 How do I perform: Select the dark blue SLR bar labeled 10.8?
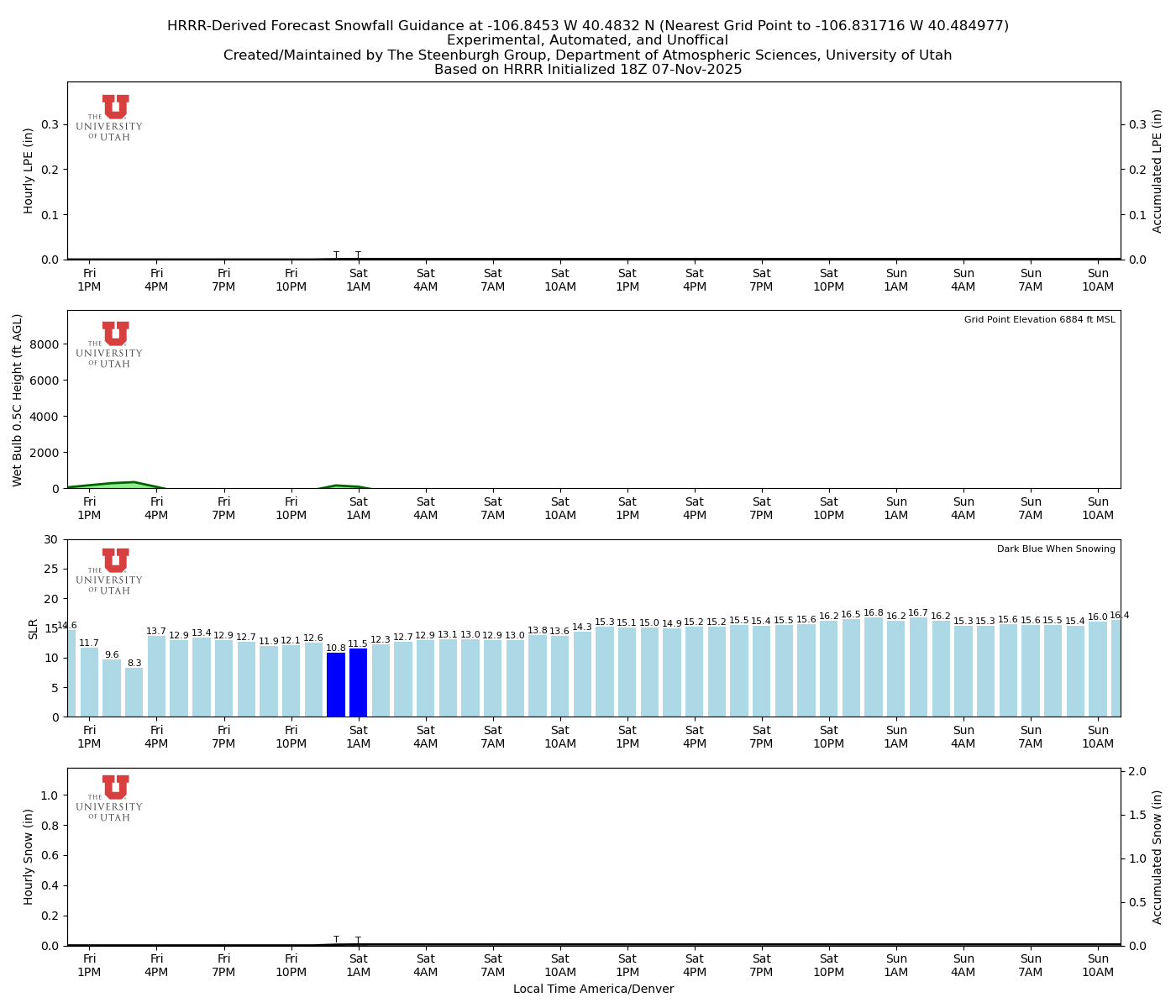(x=336, y=685)
